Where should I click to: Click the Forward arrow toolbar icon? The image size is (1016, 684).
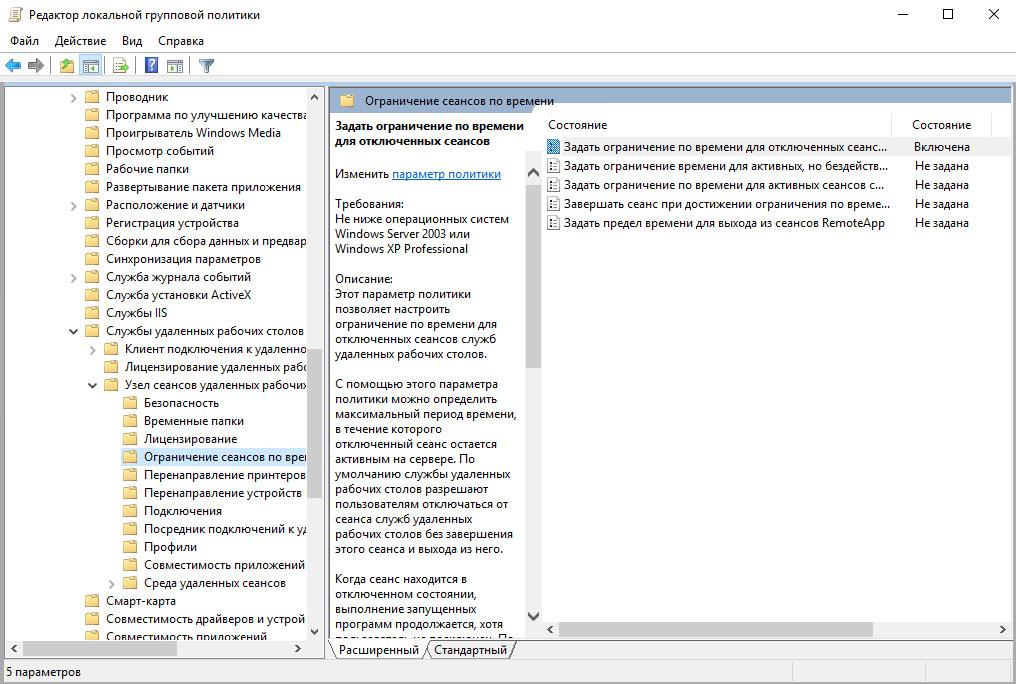[36, 65]
